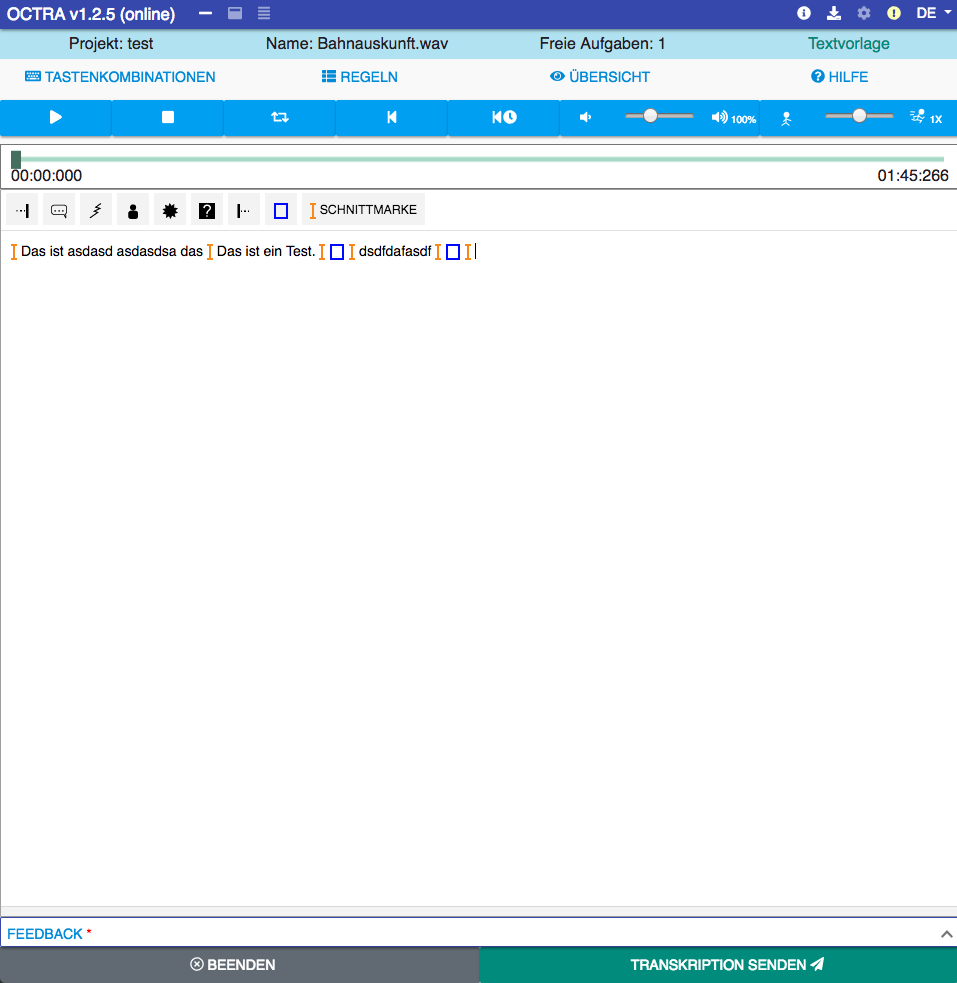Open the DE language dropdown
Viewport: 957px width, 983px height.
[926, 14]
